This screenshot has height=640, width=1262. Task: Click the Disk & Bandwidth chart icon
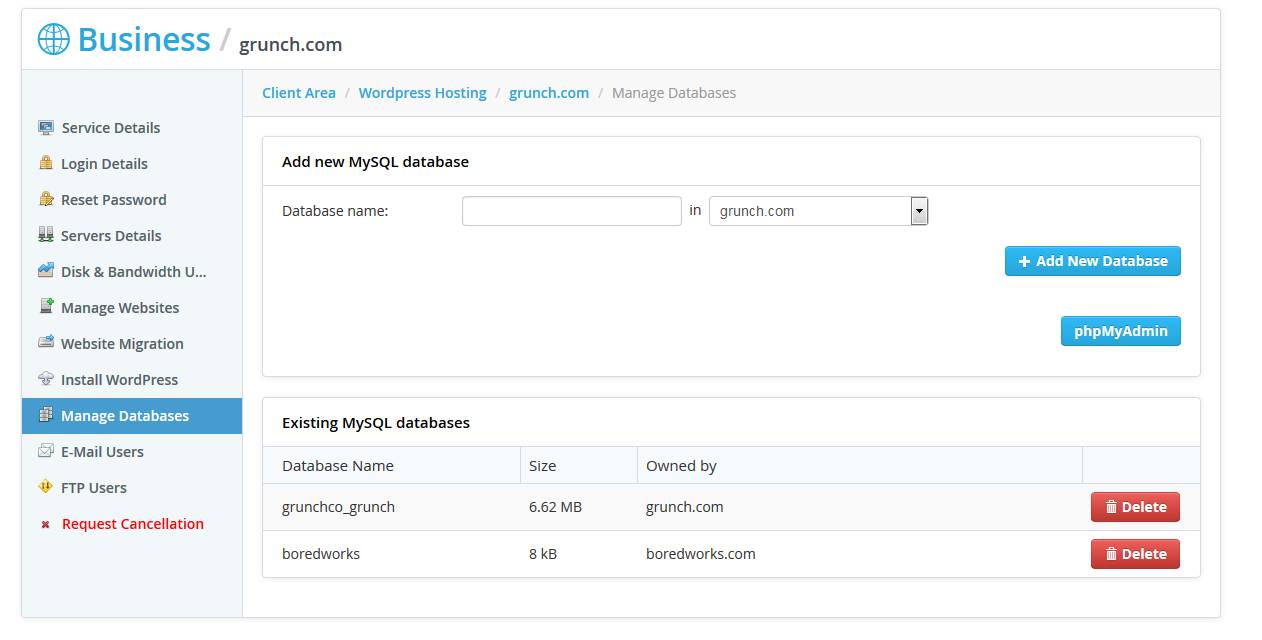click(46, 271)
